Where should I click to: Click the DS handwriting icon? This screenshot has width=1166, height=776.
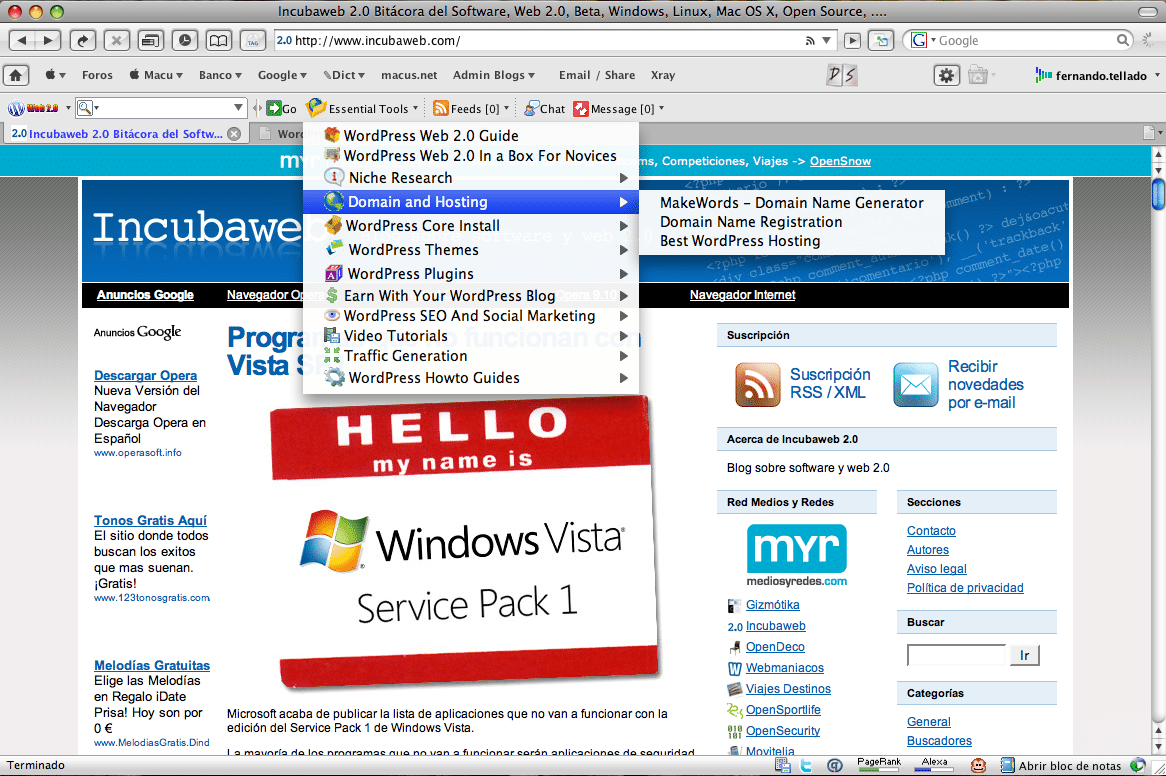tap(842, 75)
